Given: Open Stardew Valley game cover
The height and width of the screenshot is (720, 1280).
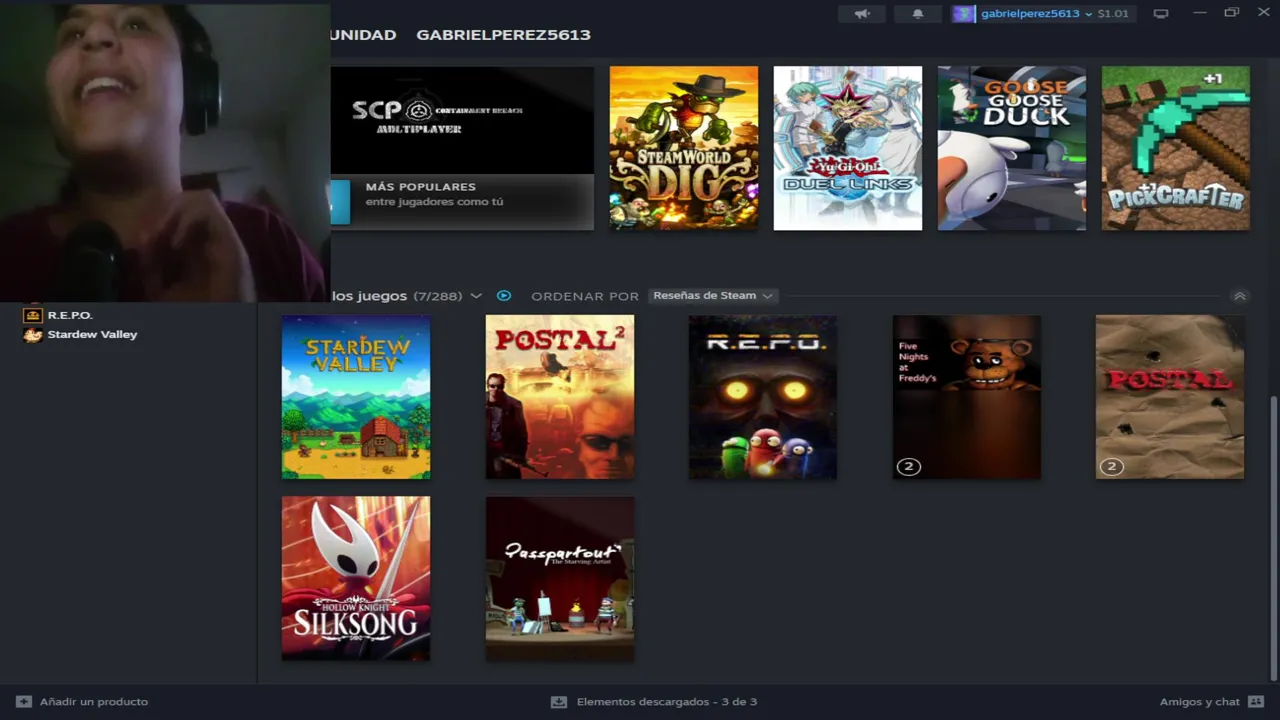Looking at the screenshot, I should pos(356,397).
